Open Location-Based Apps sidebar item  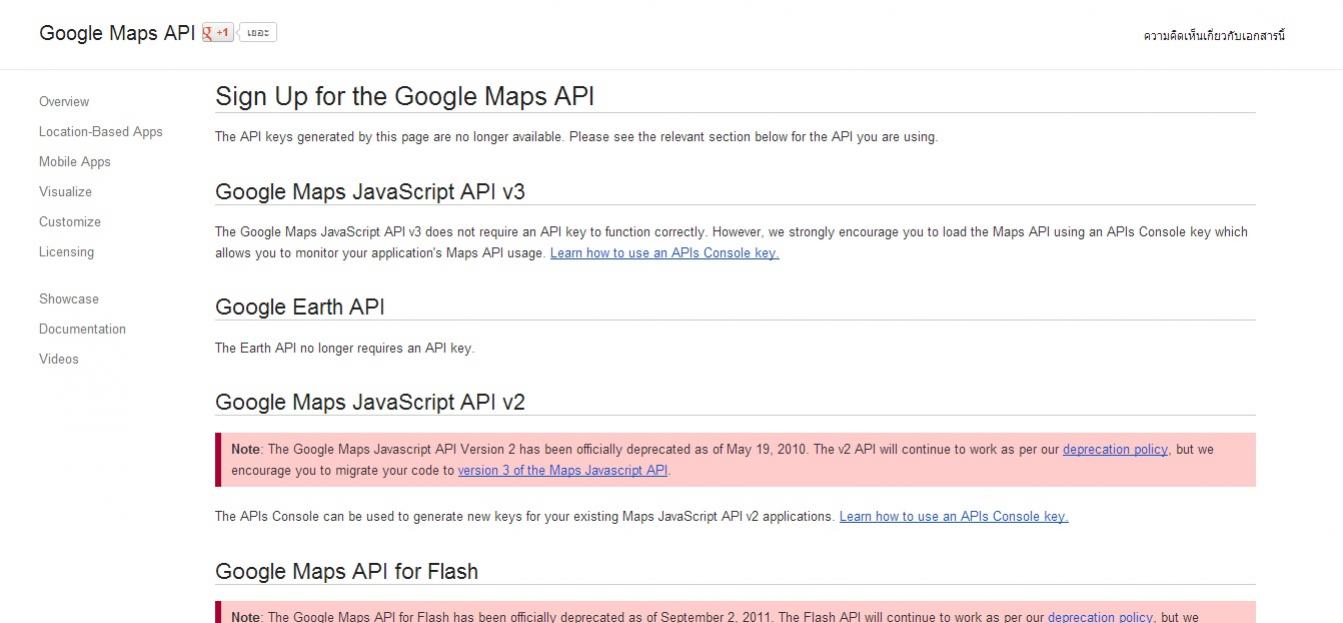101,132
